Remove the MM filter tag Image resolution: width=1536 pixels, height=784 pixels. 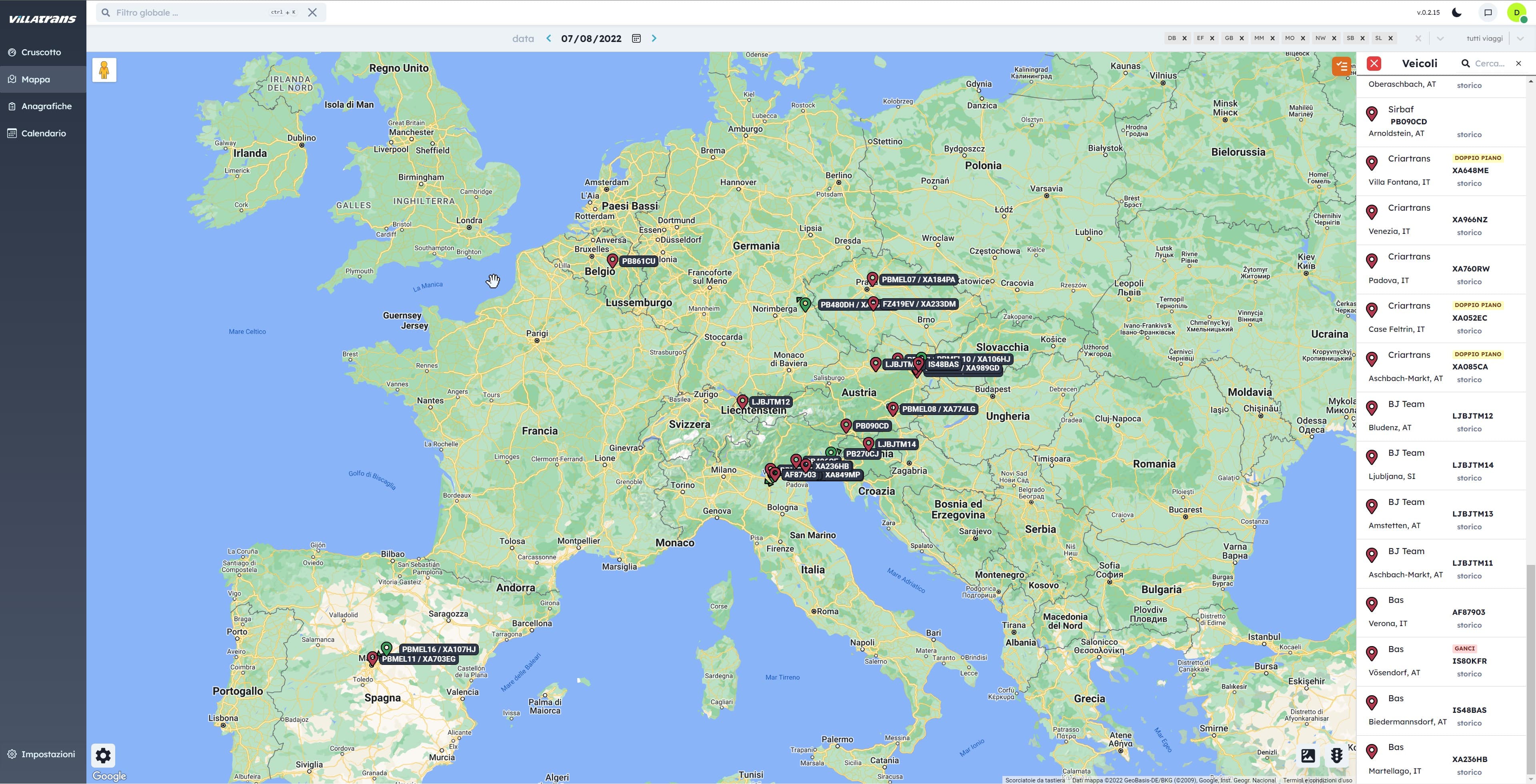tap(1272, 38)
